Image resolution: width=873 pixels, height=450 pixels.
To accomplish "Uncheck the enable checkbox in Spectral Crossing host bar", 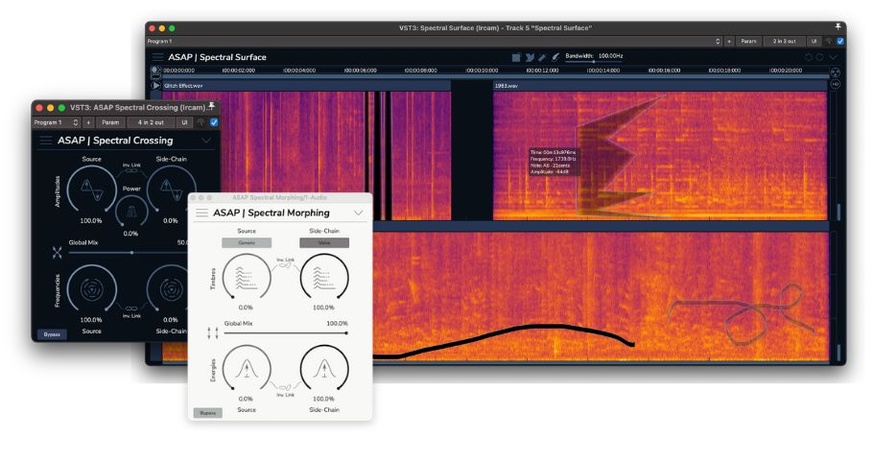I will (214, 123).
